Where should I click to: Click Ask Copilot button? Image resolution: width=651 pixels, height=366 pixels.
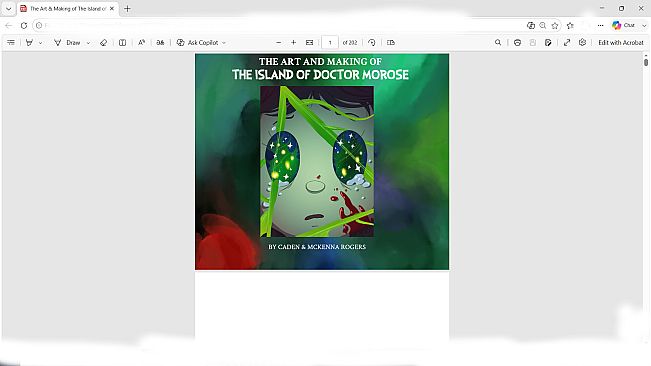coord(198,42)
